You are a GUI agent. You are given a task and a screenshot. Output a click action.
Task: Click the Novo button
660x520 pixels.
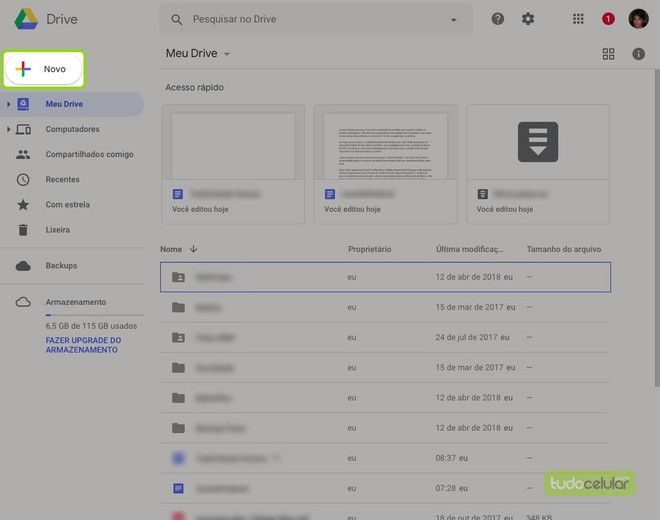pyautogui.click(x=43, y=69)
